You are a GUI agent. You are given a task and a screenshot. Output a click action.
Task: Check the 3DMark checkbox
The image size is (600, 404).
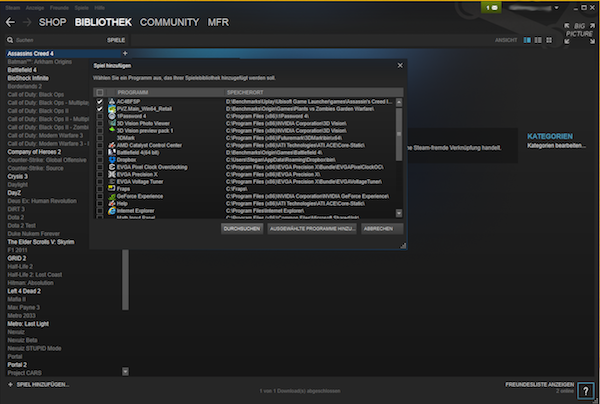(100, 138)
